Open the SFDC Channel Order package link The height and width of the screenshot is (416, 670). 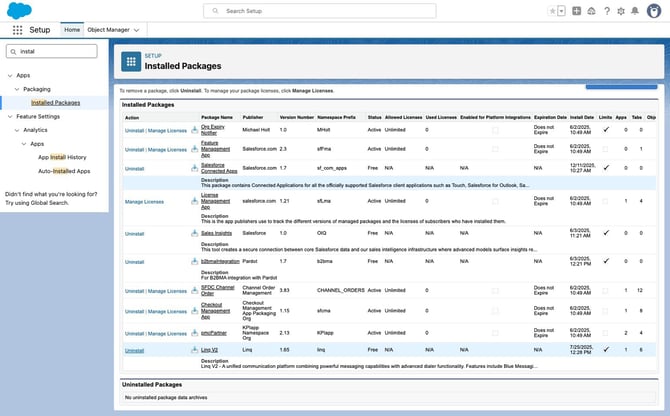click(217, 290)
